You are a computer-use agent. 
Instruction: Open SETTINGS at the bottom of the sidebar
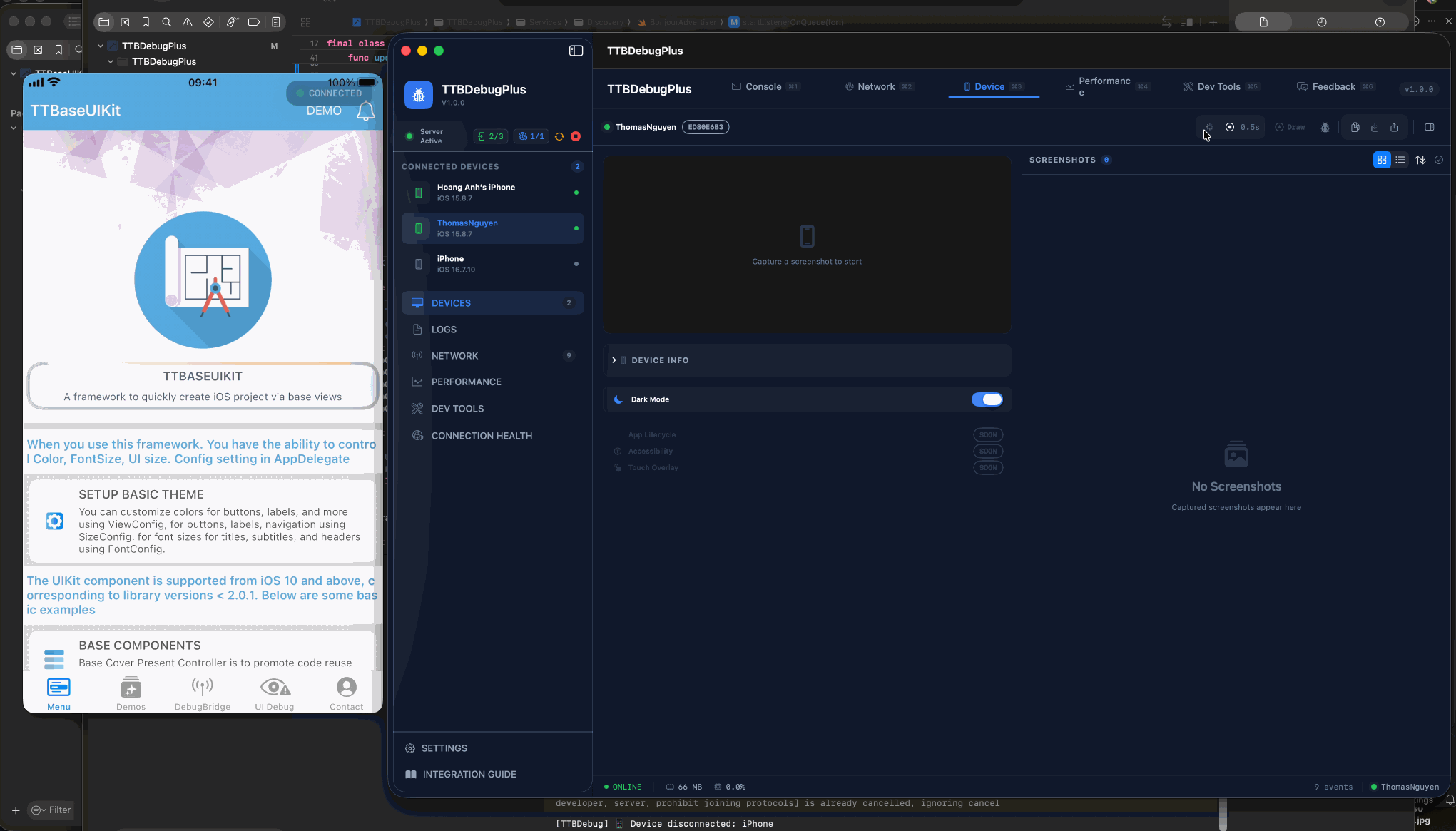tap(445, 748)
